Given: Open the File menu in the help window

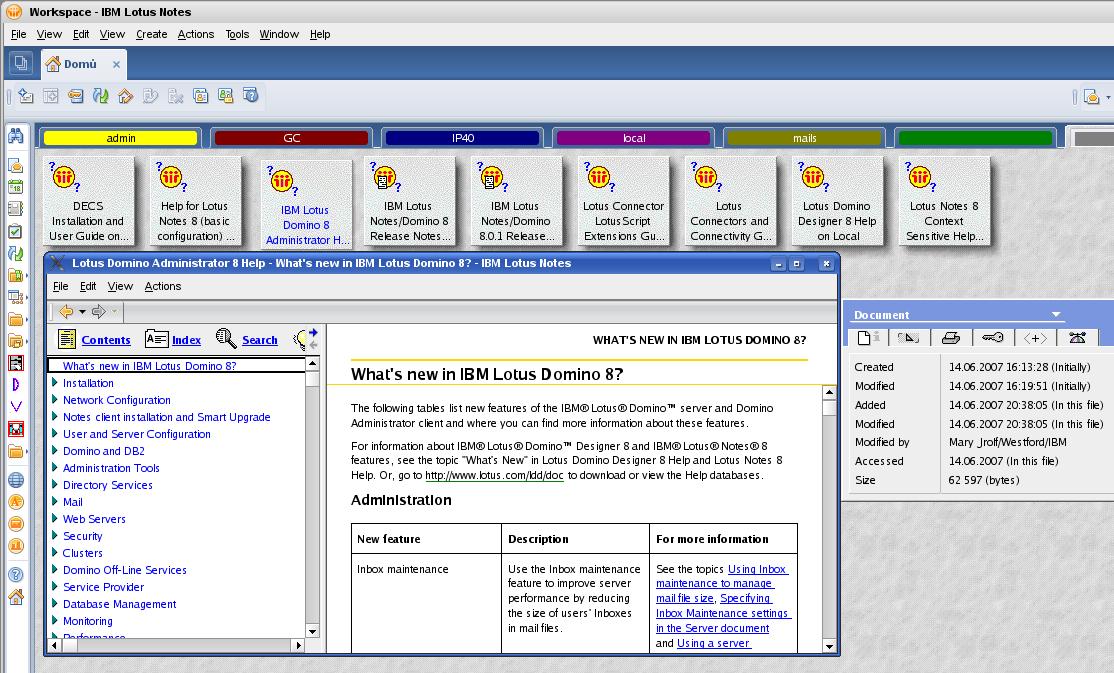Looking at the screenshot, I should pos(60,286).
